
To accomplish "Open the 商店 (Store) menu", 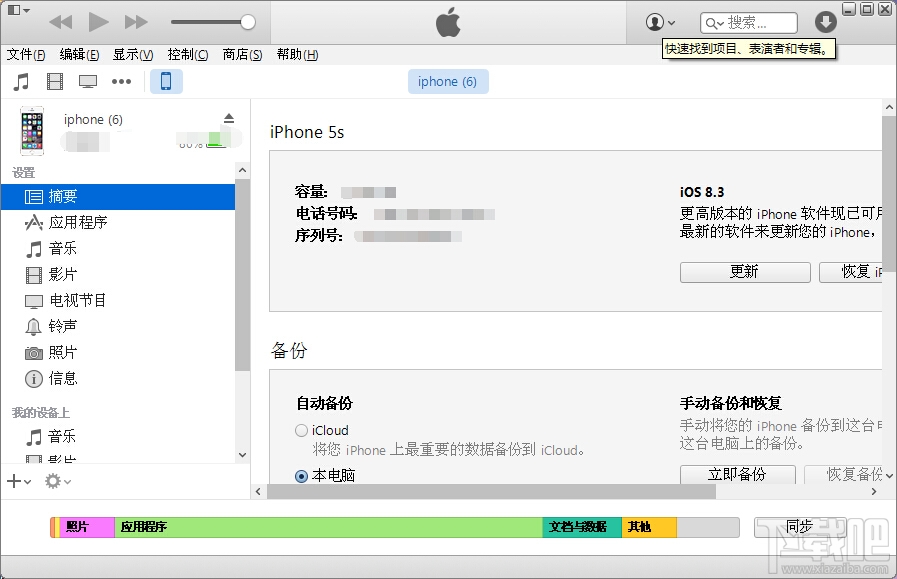I will (x=241, y=55).
